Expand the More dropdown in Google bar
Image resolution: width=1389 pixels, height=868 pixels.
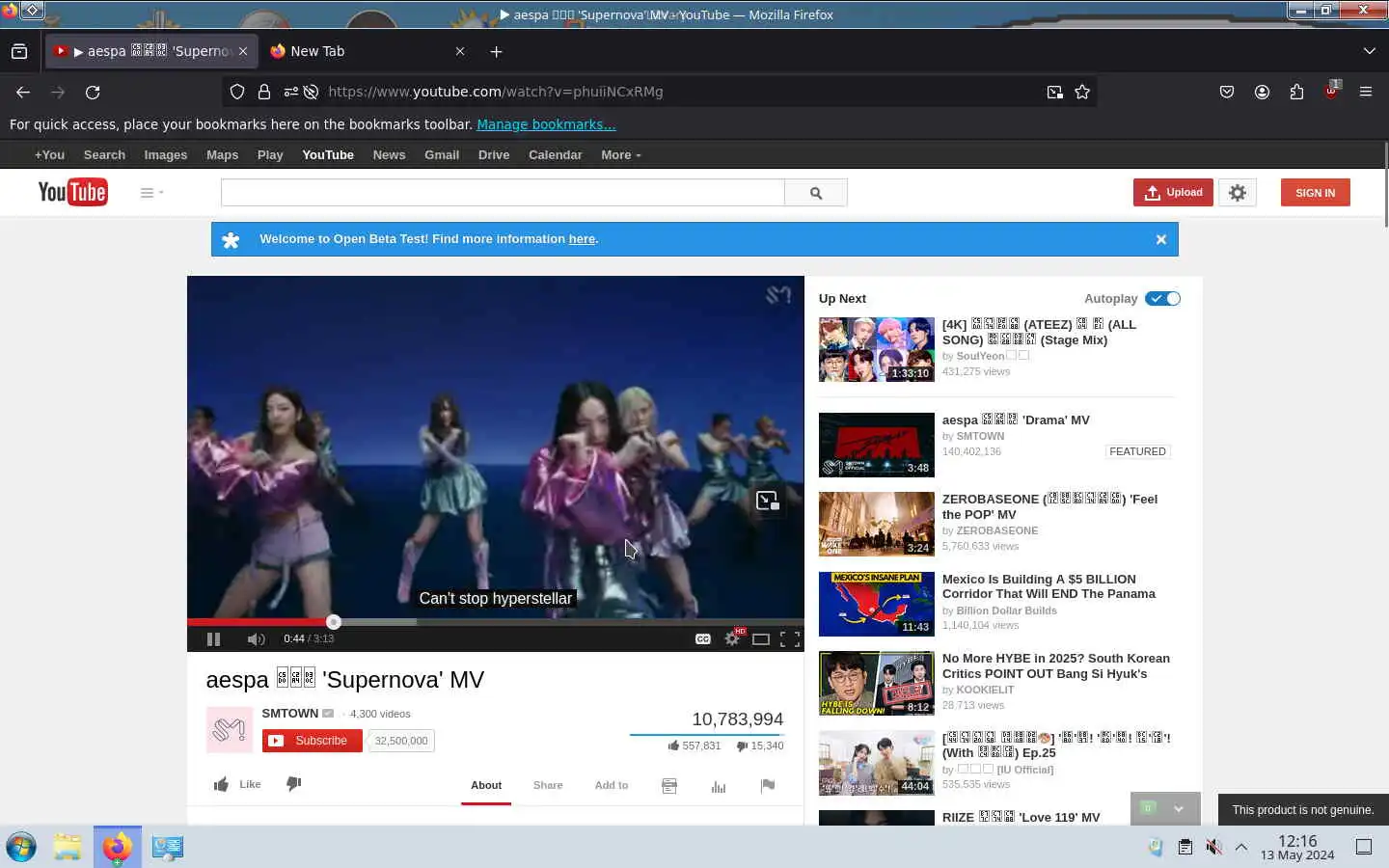click(x=620, y=154)
